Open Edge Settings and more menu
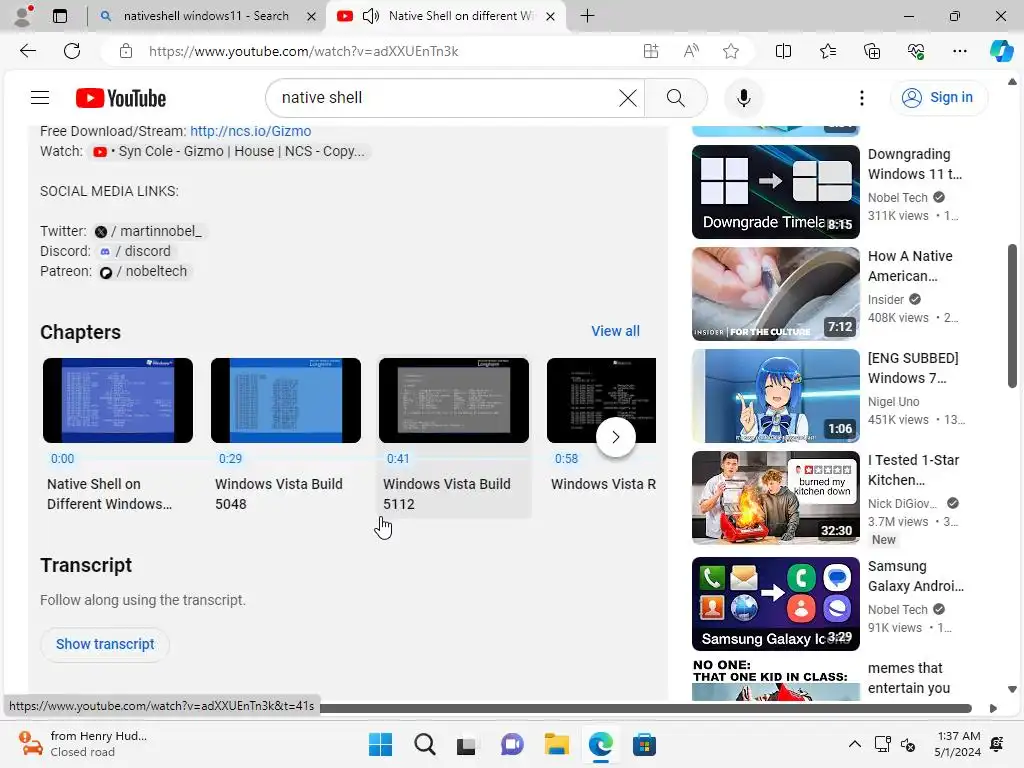This screenshot has width=1024, height=768. [959, 51]
